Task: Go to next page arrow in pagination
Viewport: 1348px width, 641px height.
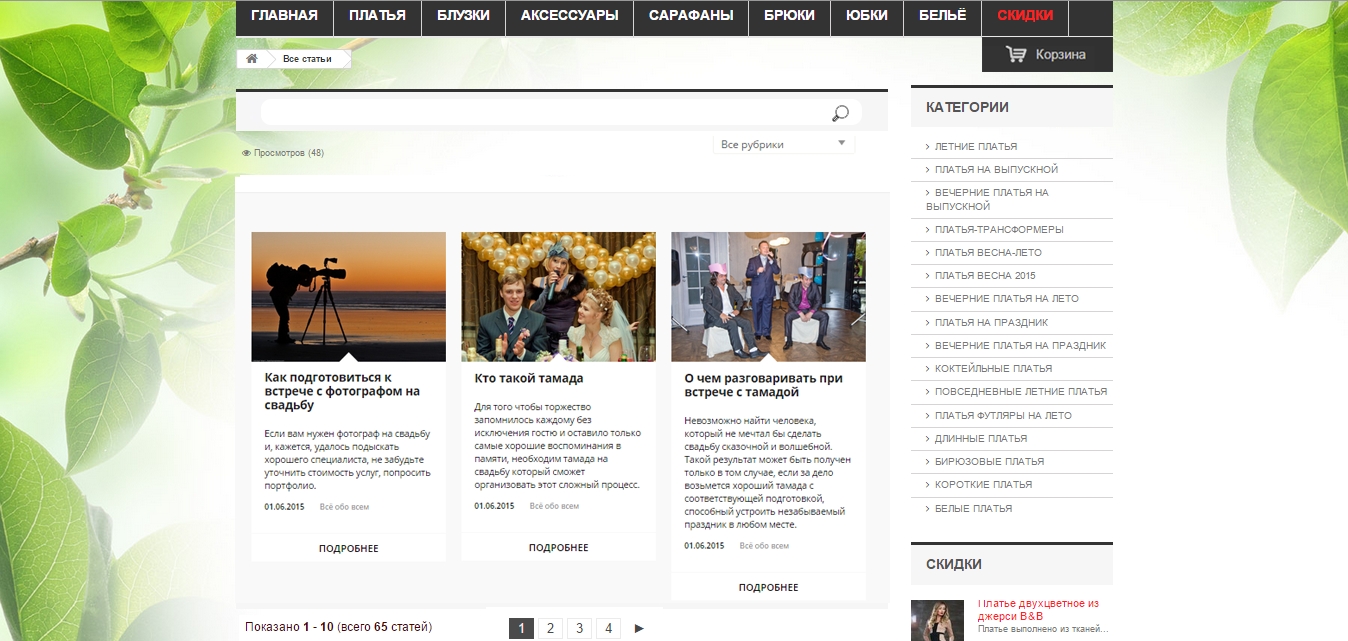Action: [x=639, y=628]
